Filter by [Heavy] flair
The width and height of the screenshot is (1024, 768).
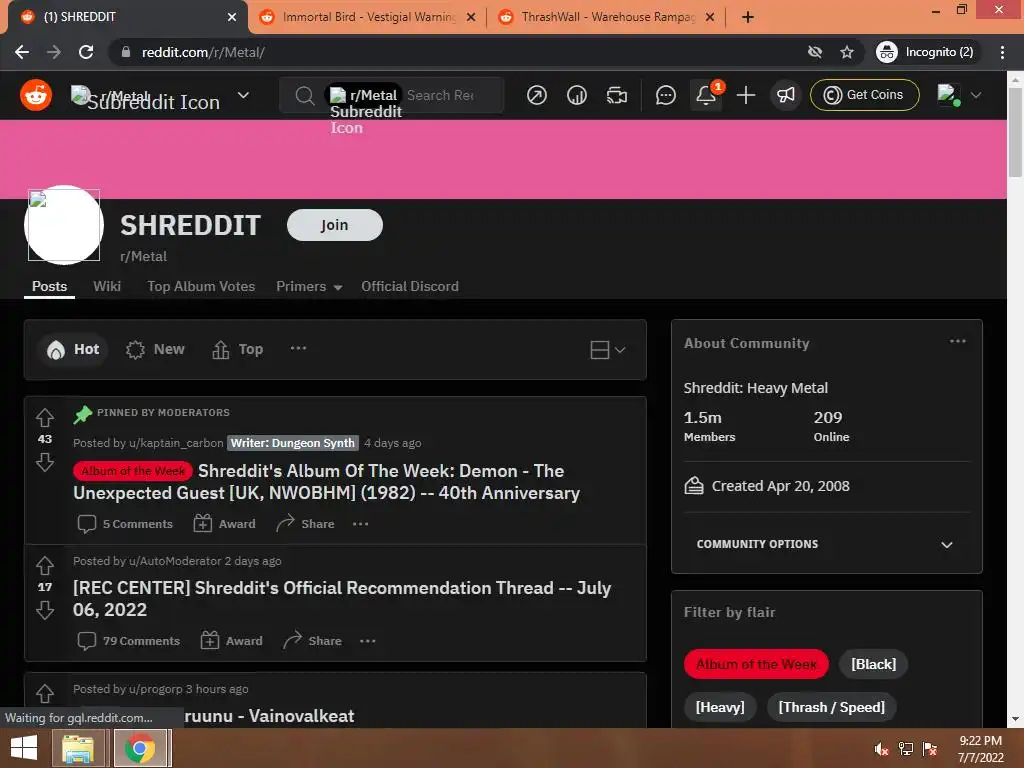coord(720,707)
